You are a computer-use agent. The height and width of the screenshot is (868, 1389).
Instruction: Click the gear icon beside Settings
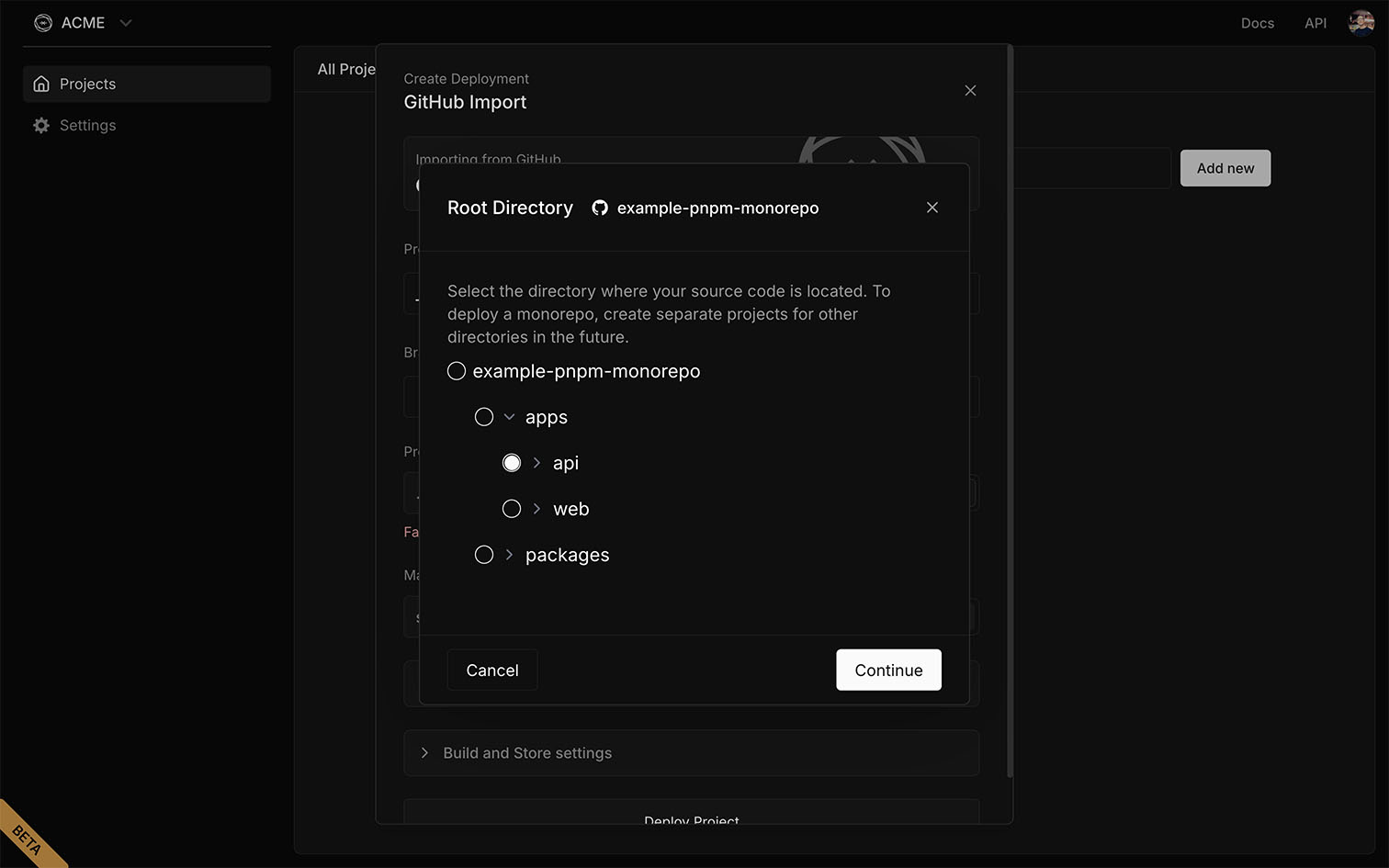(x=41, y=125)
